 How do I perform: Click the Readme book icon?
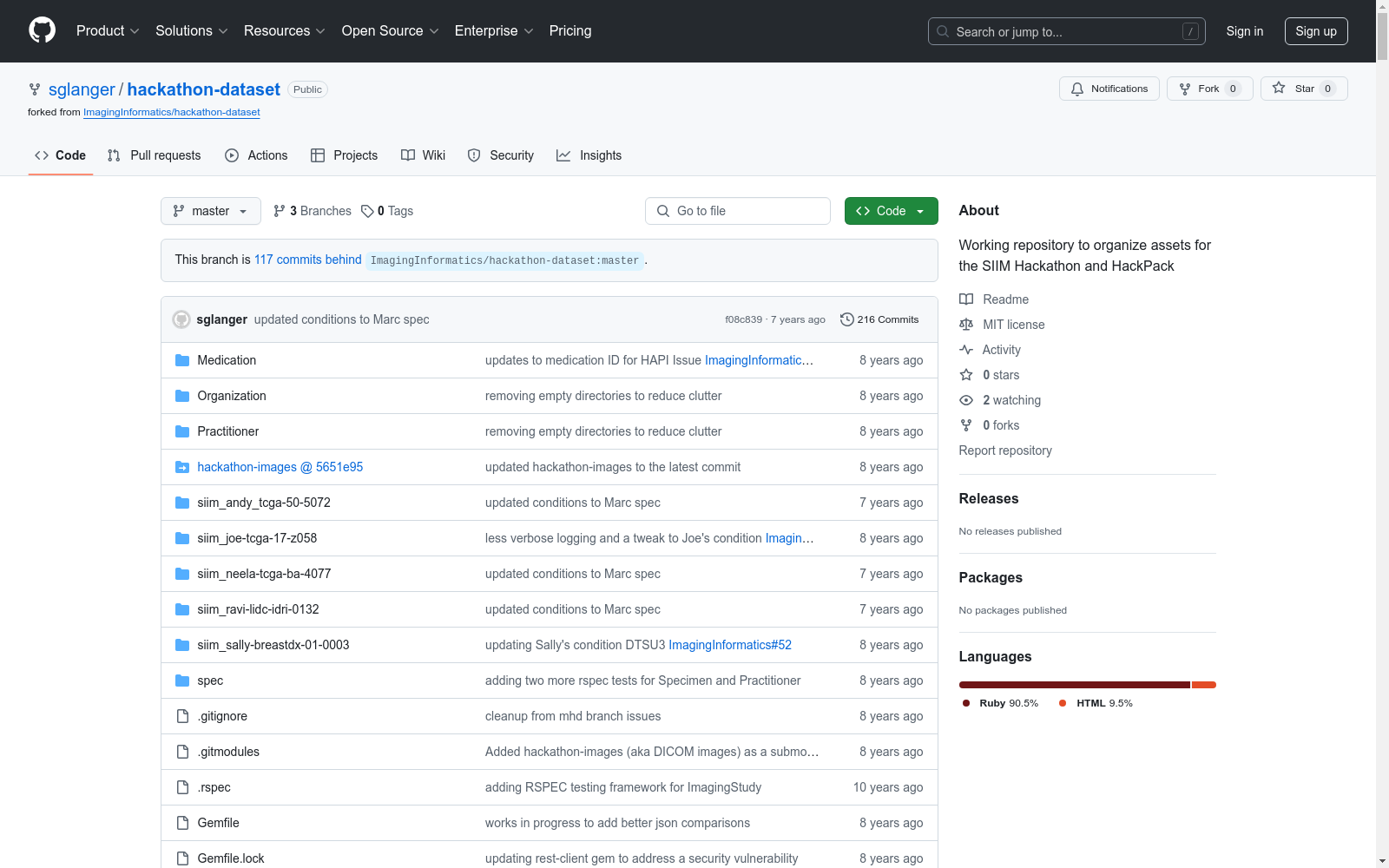[x=966, y=299]
